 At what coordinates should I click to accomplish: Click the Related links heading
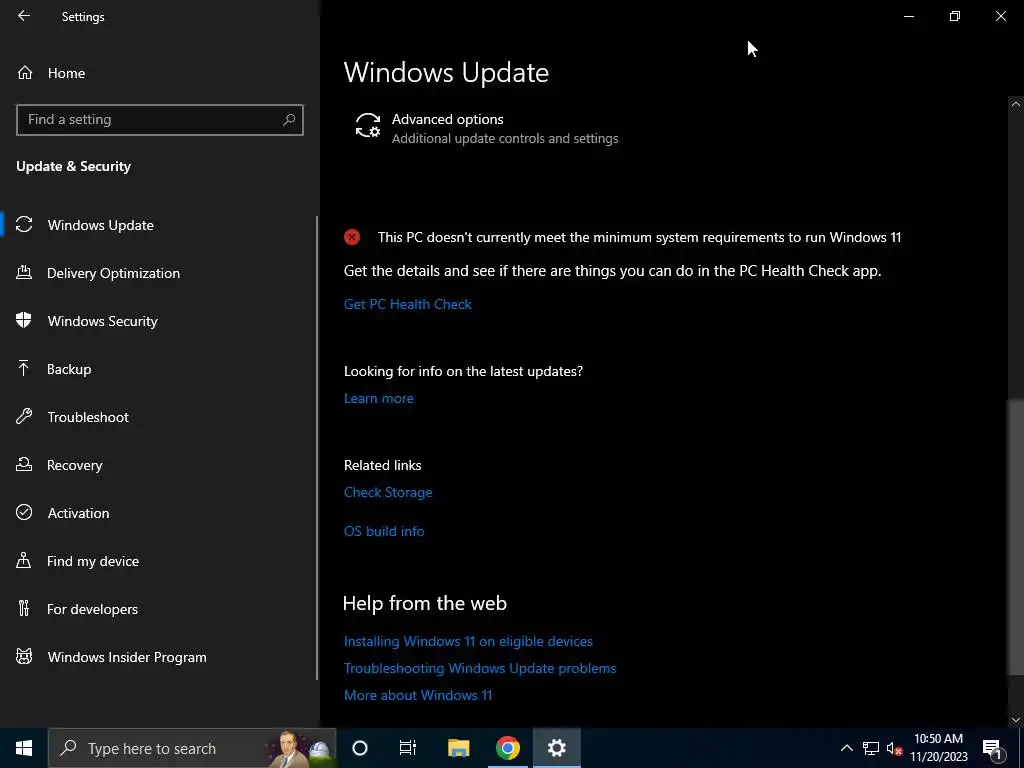click(383, 465)
